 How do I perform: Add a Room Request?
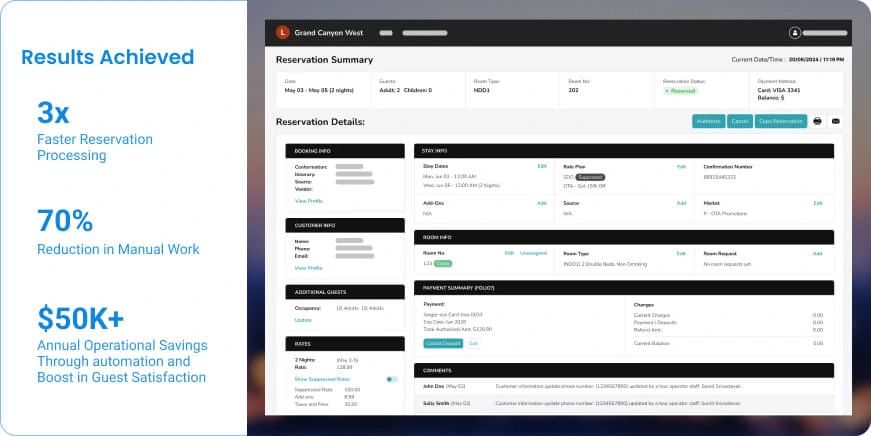[818, 253]
